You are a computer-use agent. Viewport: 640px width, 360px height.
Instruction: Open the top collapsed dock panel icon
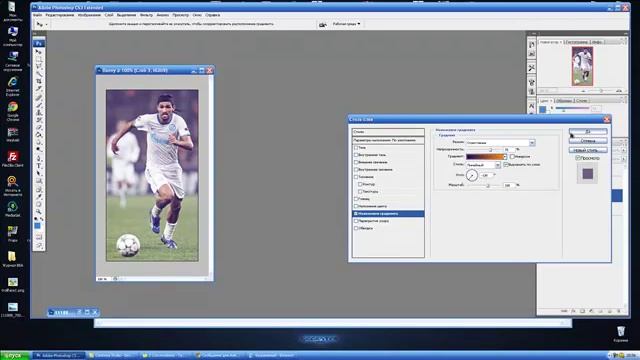click(x=531, y=44)
